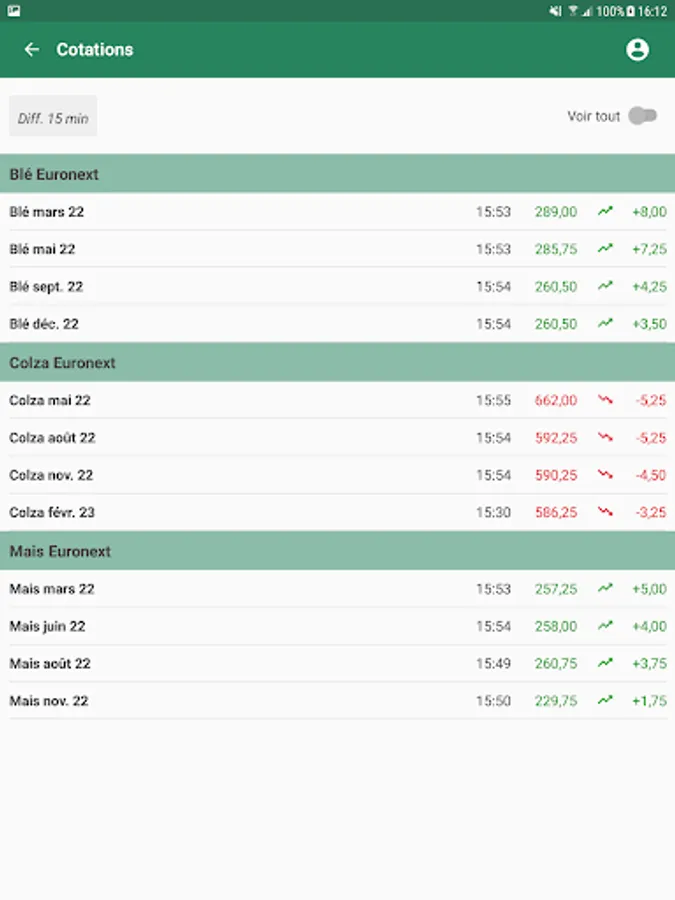Tap the Cotations page title

coord(95,49)
